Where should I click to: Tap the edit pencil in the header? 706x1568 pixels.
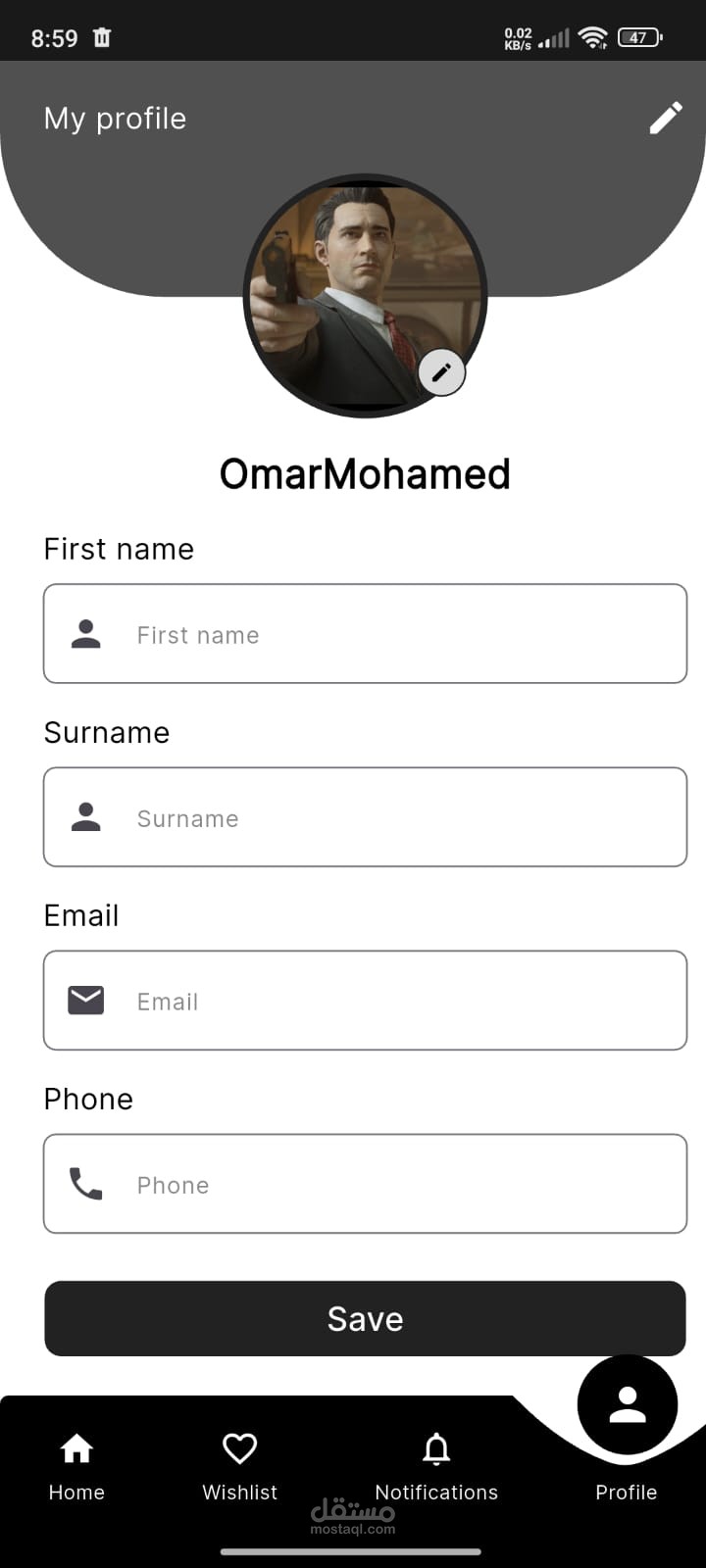pyautogui.click(x=666, y=119)
